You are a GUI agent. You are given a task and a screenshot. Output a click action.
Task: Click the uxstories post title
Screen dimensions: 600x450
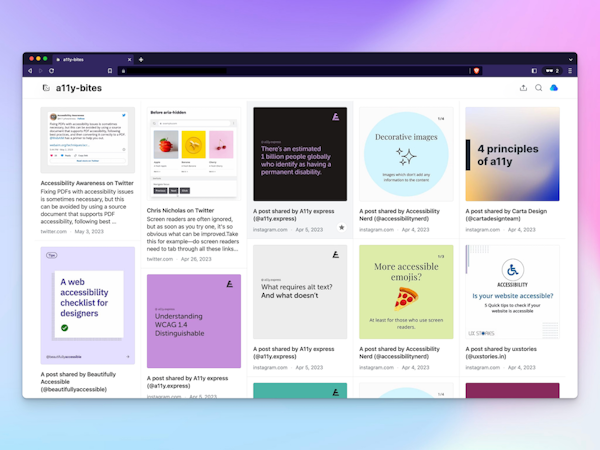point(501,352)
